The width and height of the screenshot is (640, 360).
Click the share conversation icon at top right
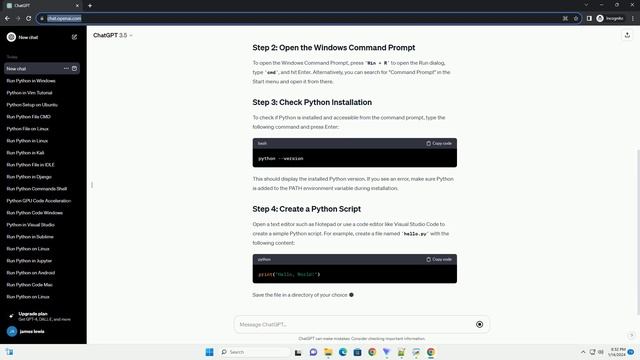pyautogui.click(x=627, y=36)
